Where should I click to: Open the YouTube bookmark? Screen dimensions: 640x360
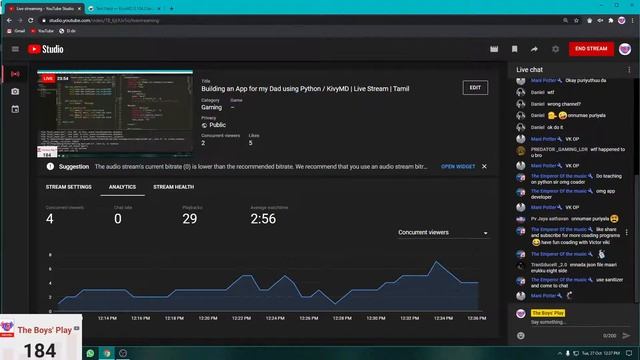click(42, 31)
